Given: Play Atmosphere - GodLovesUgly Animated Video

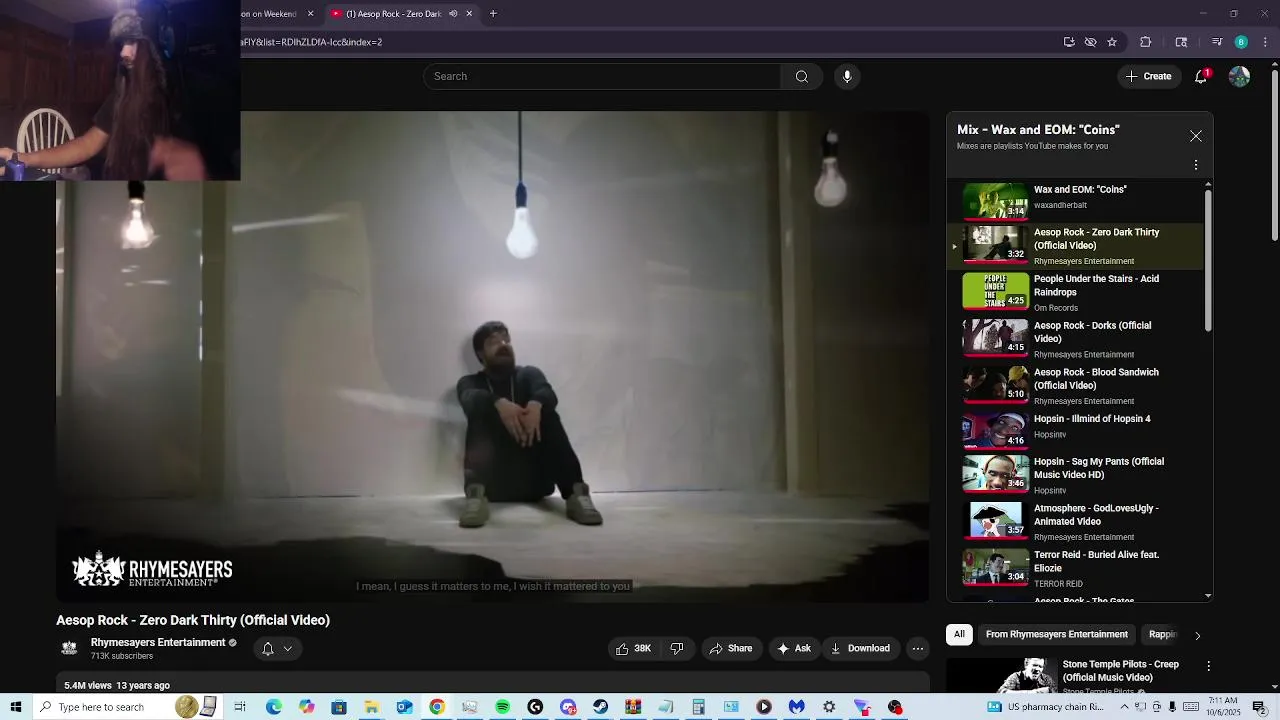Looking at the screenshot, I should click(x=1077, y=521).
